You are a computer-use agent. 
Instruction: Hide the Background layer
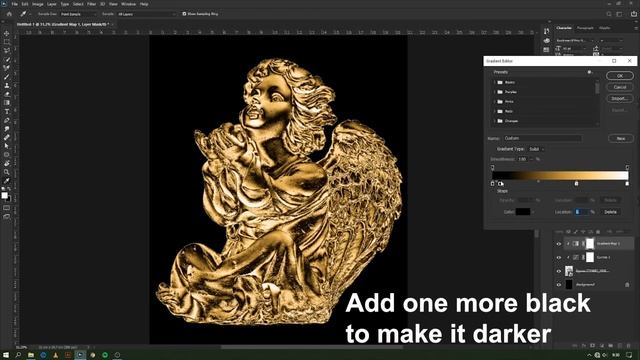(559, 285)
